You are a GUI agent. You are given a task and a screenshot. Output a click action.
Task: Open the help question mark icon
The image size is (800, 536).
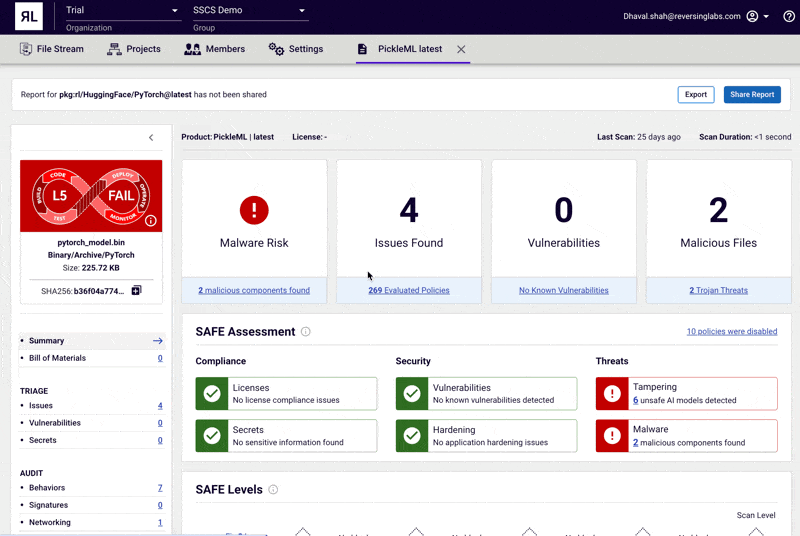[x=789, y=16]
